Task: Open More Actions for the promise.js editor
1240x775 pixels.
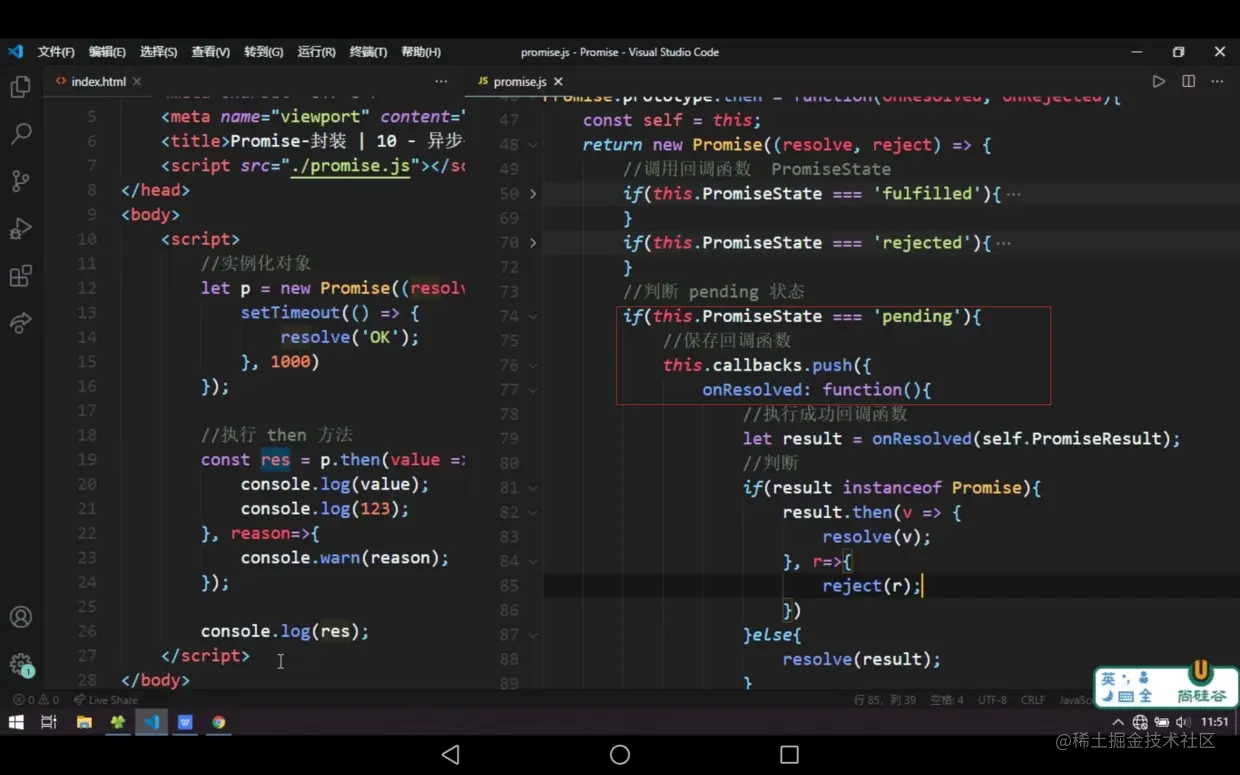Action: (1219, 82)
